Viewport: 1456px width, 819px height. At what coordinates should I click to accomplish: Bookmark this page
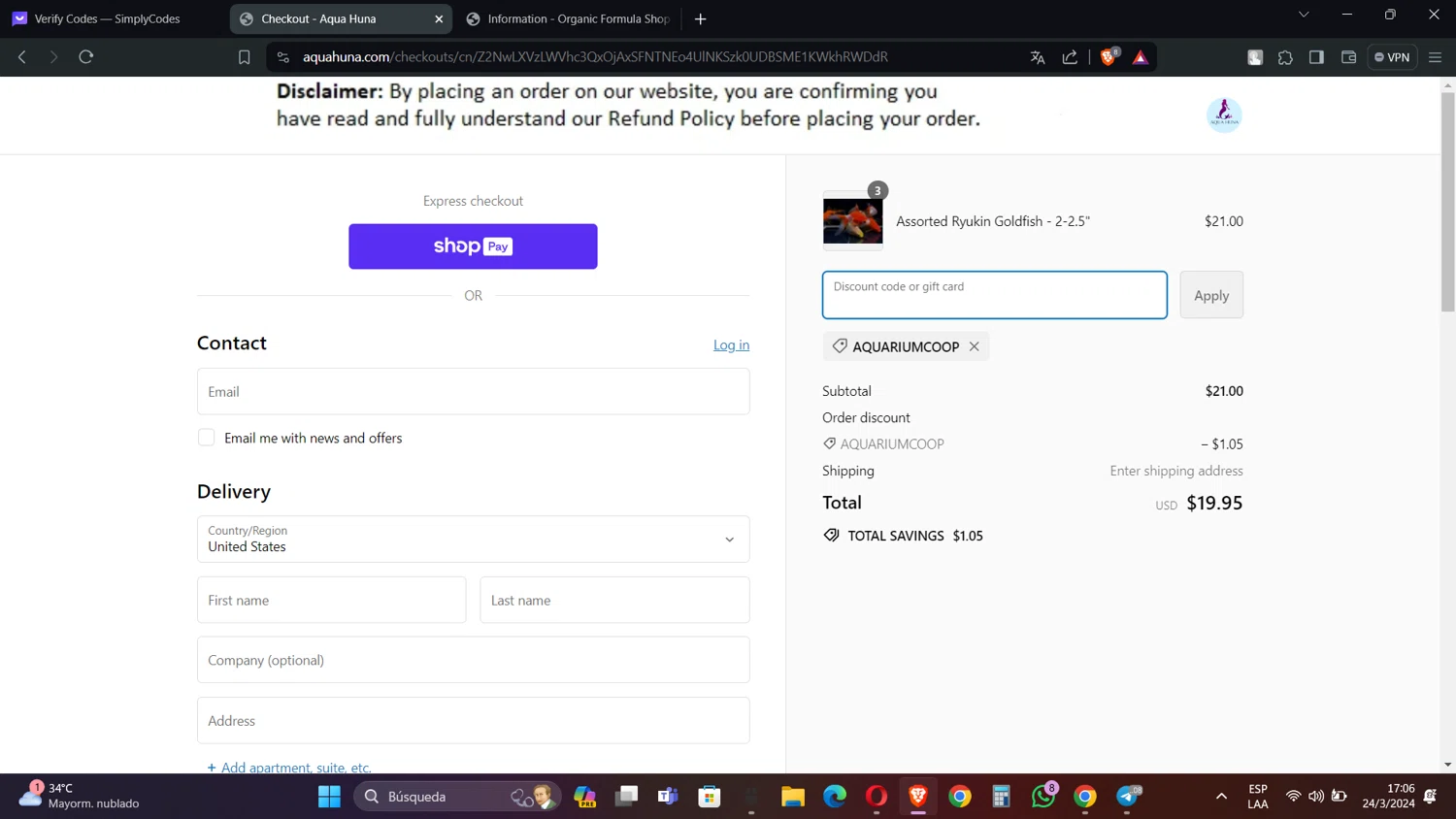[x=245, y=57]
